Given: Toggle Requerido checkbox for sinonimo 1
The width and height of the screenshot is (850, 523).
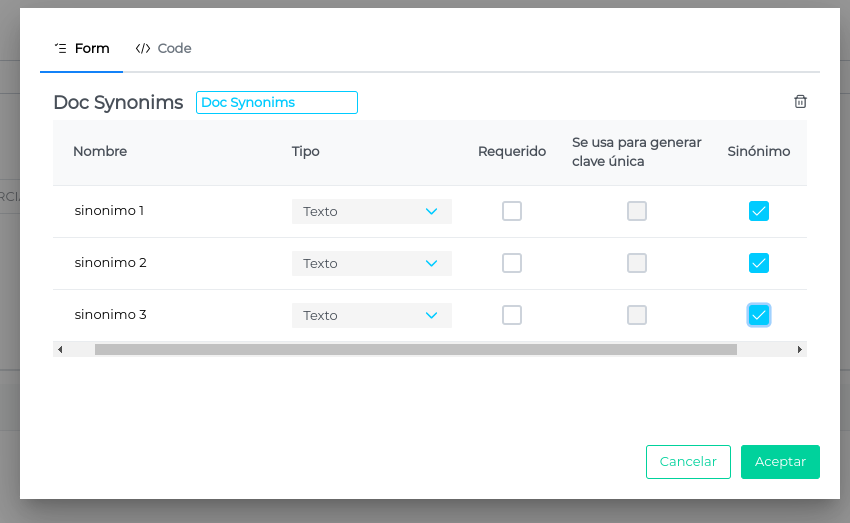Looking at the screenshot, I should point(512,211).
